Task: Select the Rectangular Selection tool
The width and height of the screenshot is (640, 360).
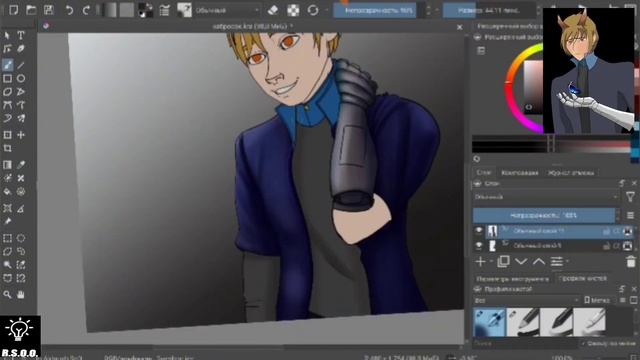Action: (7, 238)
